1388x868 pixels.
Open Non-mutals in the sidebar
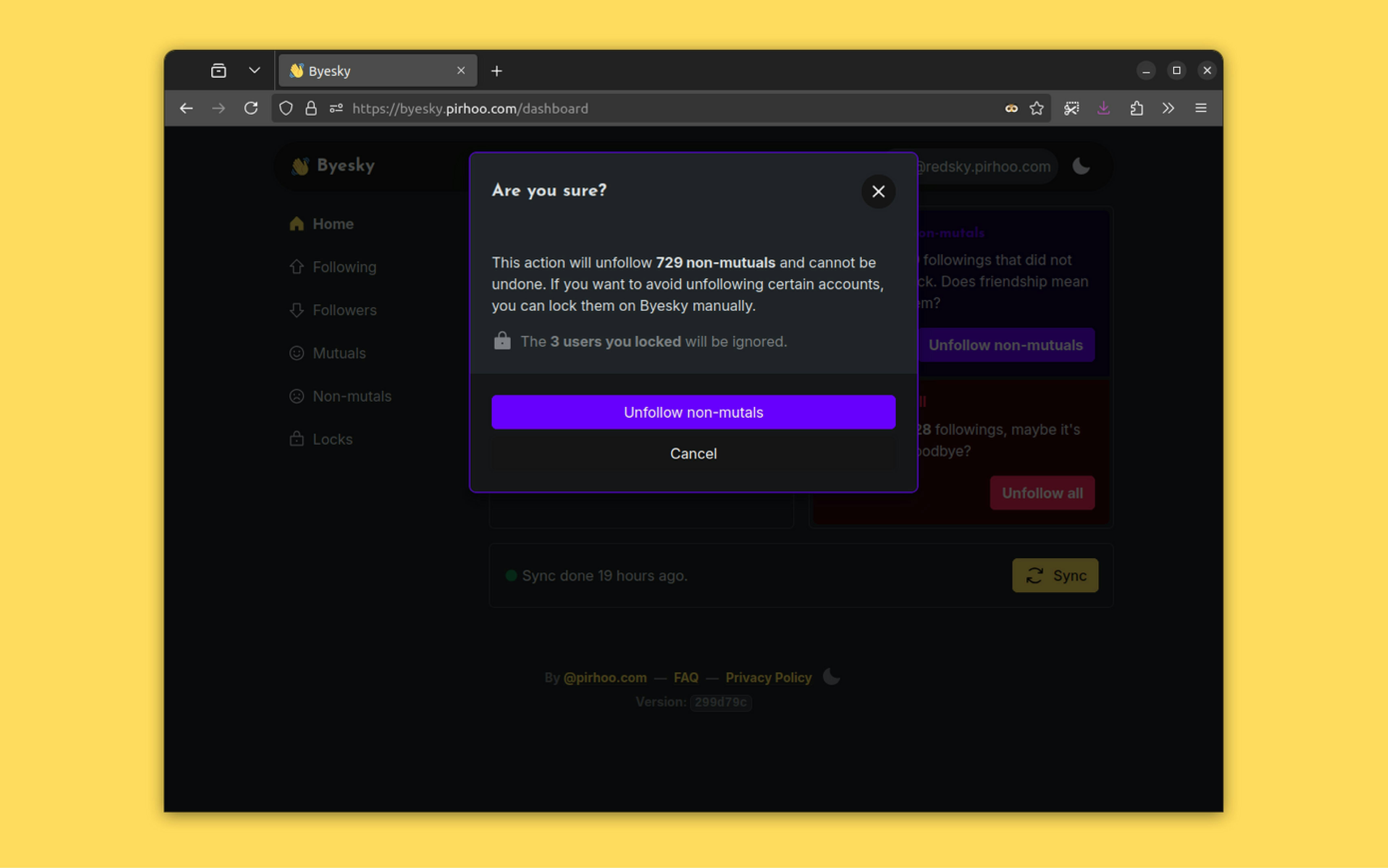coord(341,396)
